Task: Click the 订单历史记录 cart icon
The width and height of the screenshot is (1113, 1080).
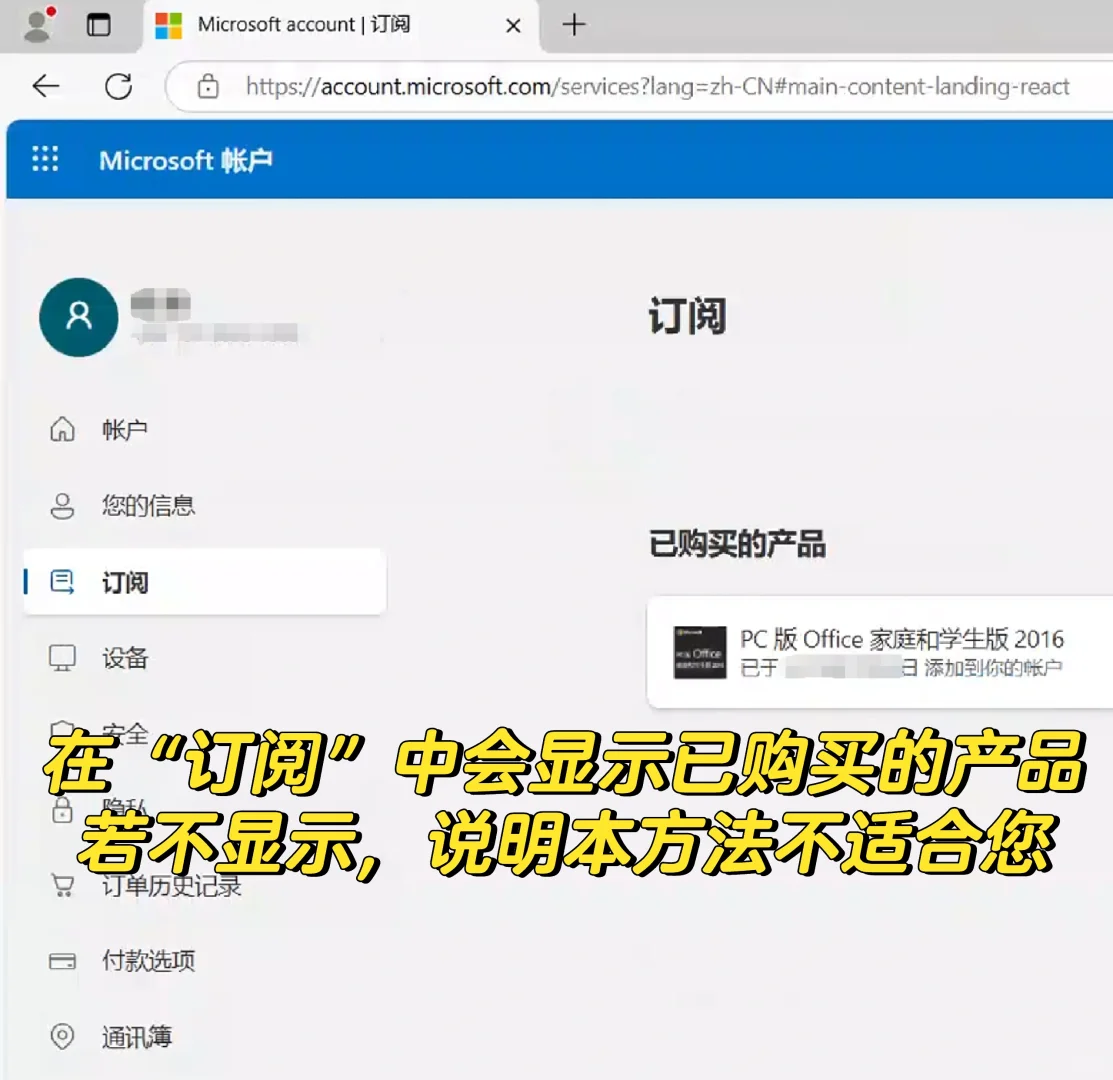Action: (x=64, y=886)
